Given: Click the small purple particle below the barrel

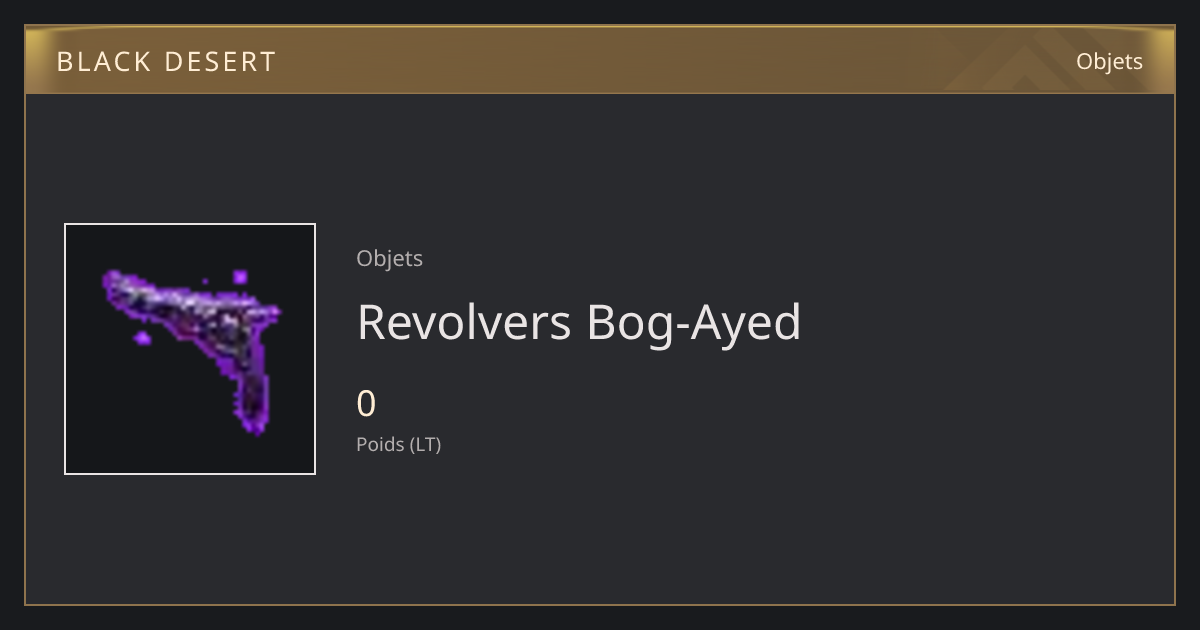Looking at the screenshot, I should [142, 338].
